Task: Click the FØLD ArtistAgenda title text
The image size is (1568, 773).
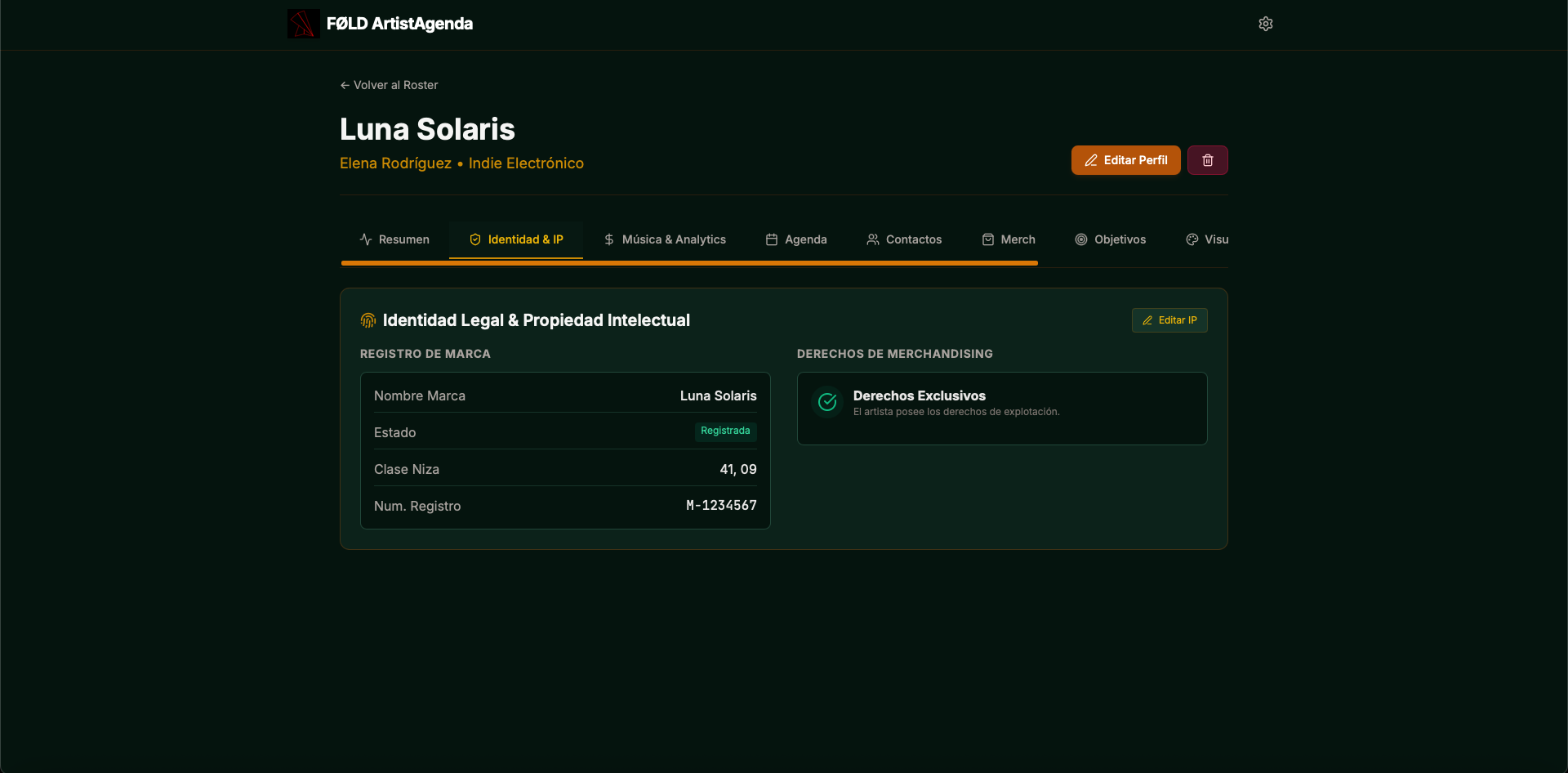Action: [x=399, y=24]
